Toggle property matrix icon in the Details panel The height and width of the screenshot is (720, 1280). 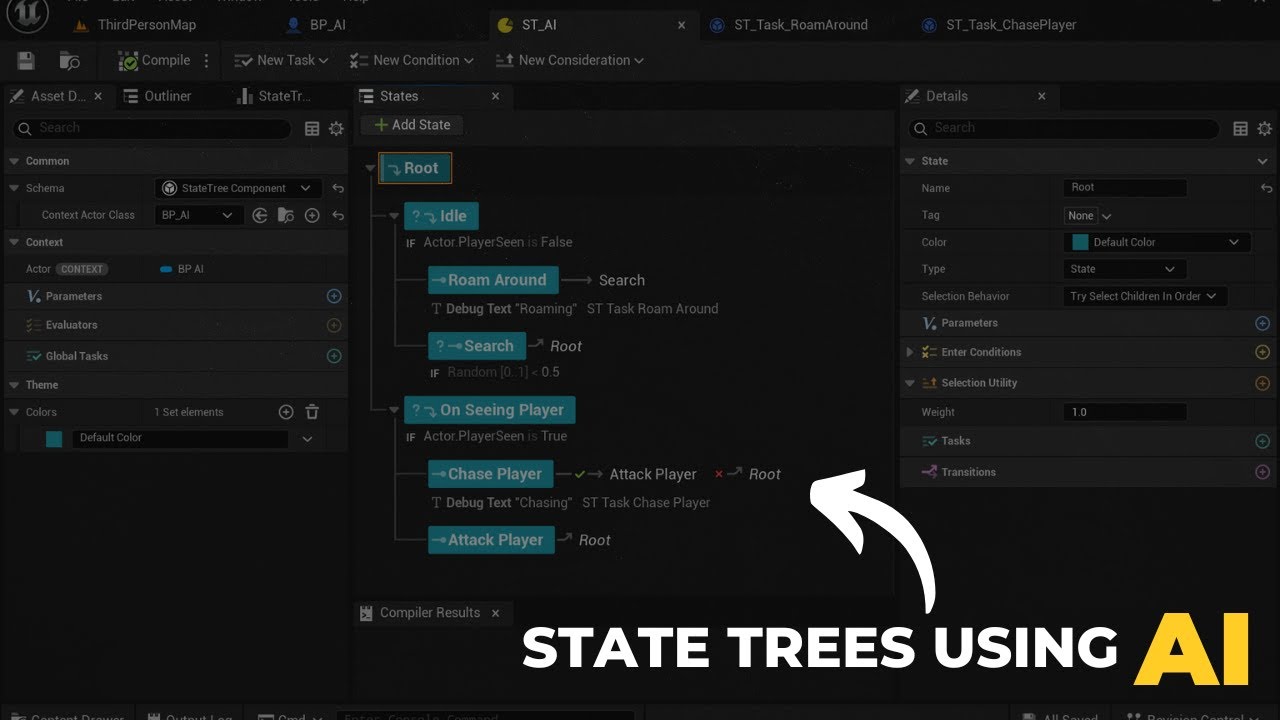[1241, 128]
